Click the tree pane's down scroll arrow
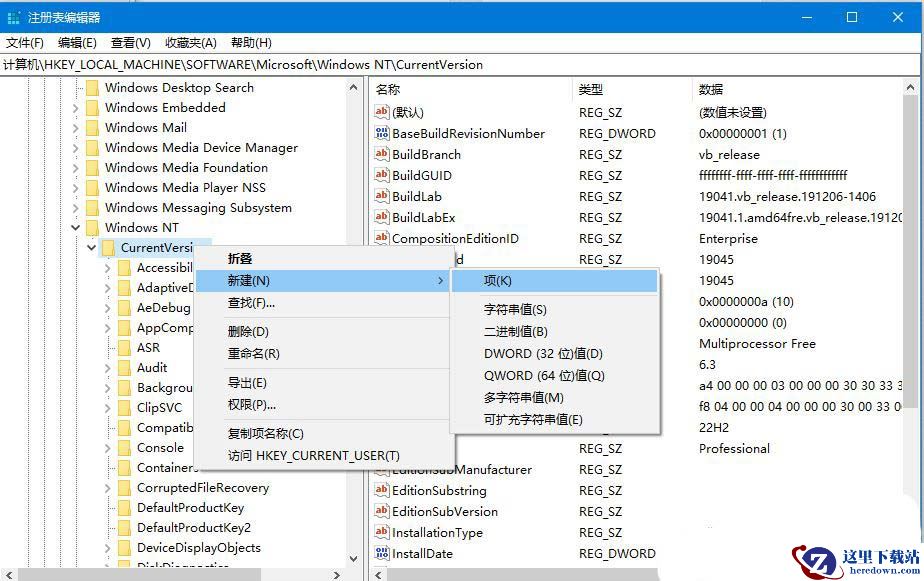 point(354,558)
